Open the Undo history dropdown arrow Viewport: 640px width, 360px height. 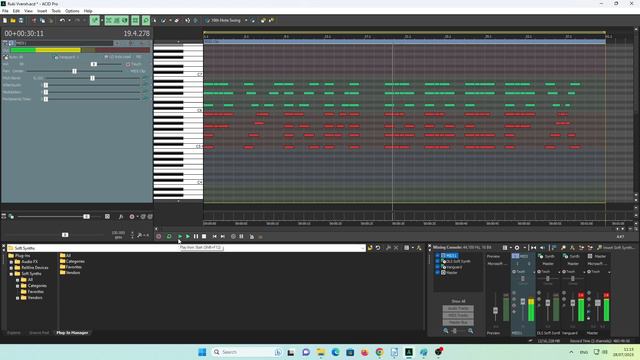tap(69, 20)
